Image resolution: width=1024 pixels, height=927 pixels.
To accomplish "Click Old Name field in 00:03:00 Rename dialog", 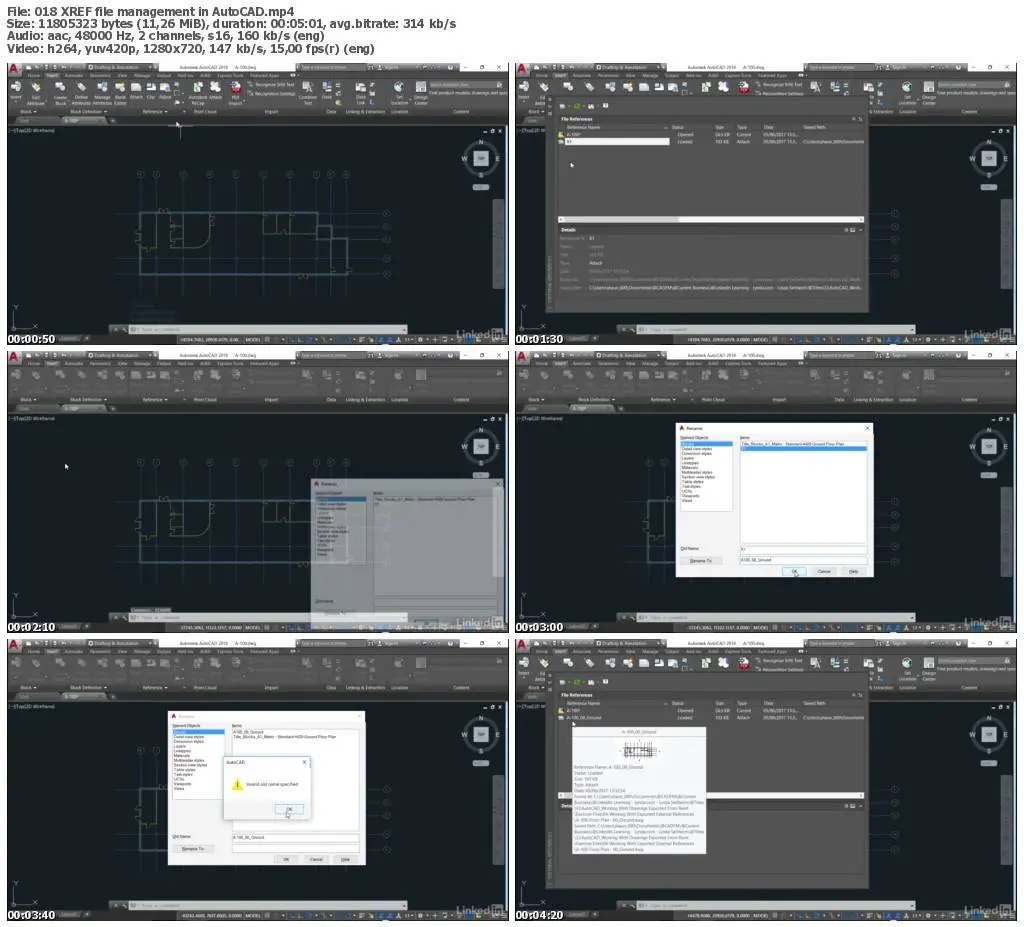I will (803, 549).
